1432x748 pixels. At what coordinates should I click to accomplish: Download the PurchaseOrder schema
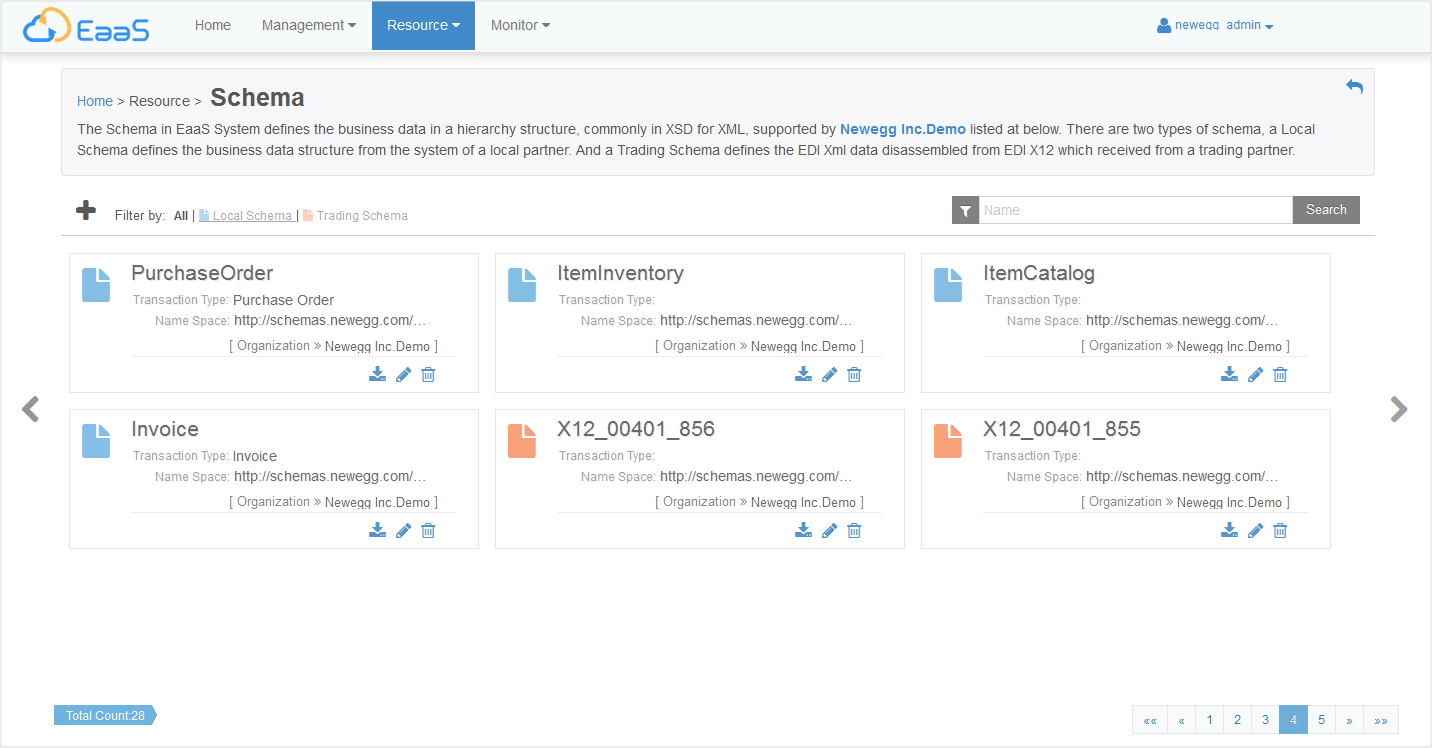[377, 374]
